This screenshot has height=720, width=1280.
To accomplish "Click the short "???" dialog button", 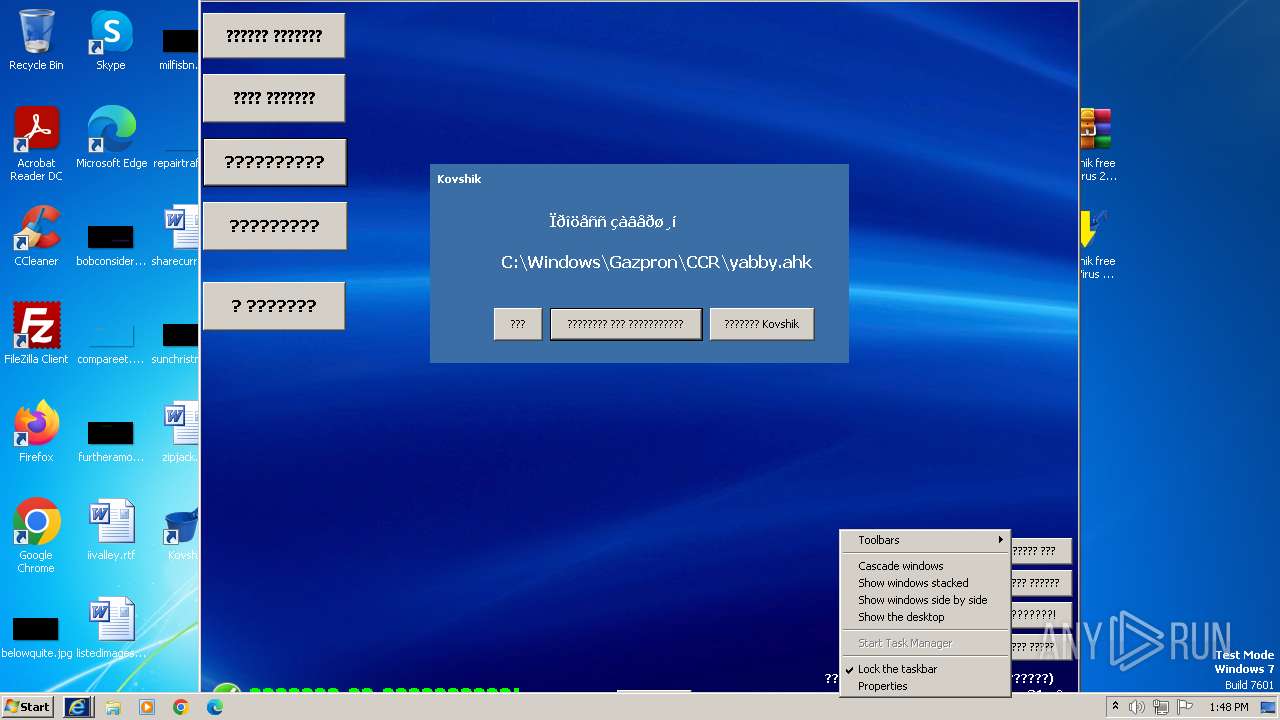I will coord(517,324).
